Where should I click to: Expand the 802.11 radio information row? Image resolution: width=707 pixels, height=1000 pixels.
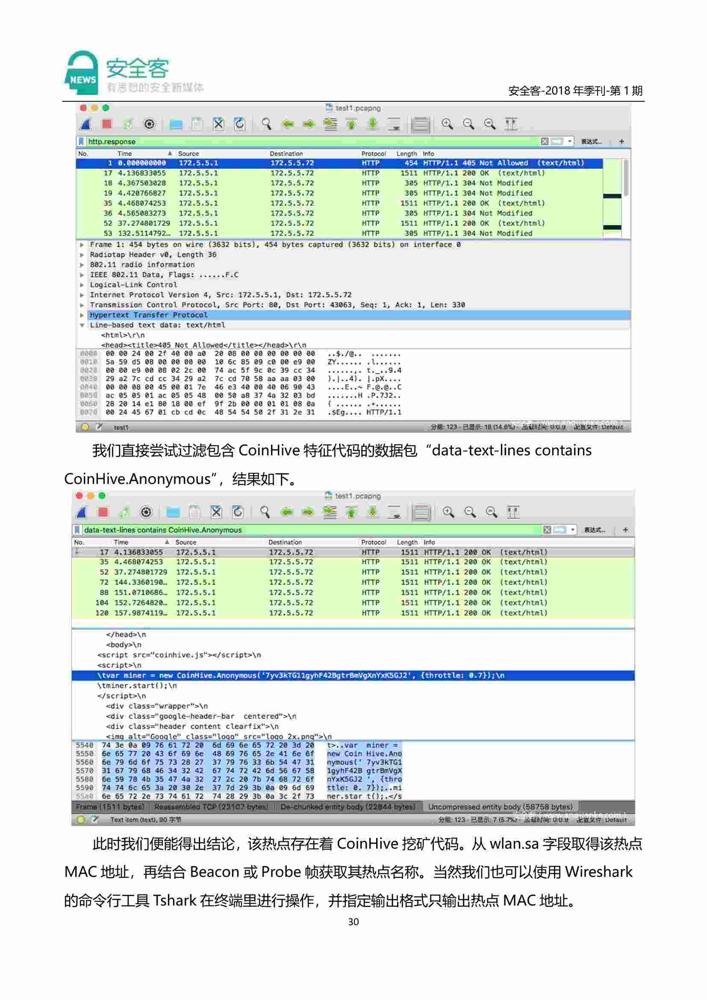[81, 265]
